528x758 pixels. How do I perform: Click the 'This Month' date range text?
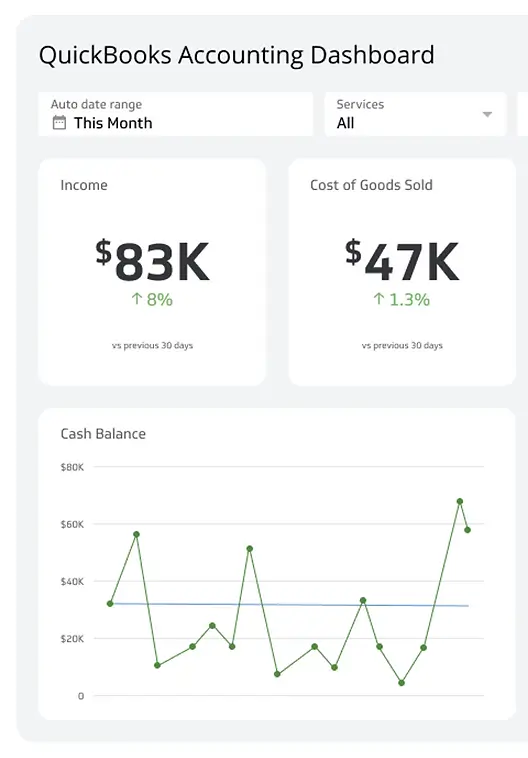coord(113,123)
